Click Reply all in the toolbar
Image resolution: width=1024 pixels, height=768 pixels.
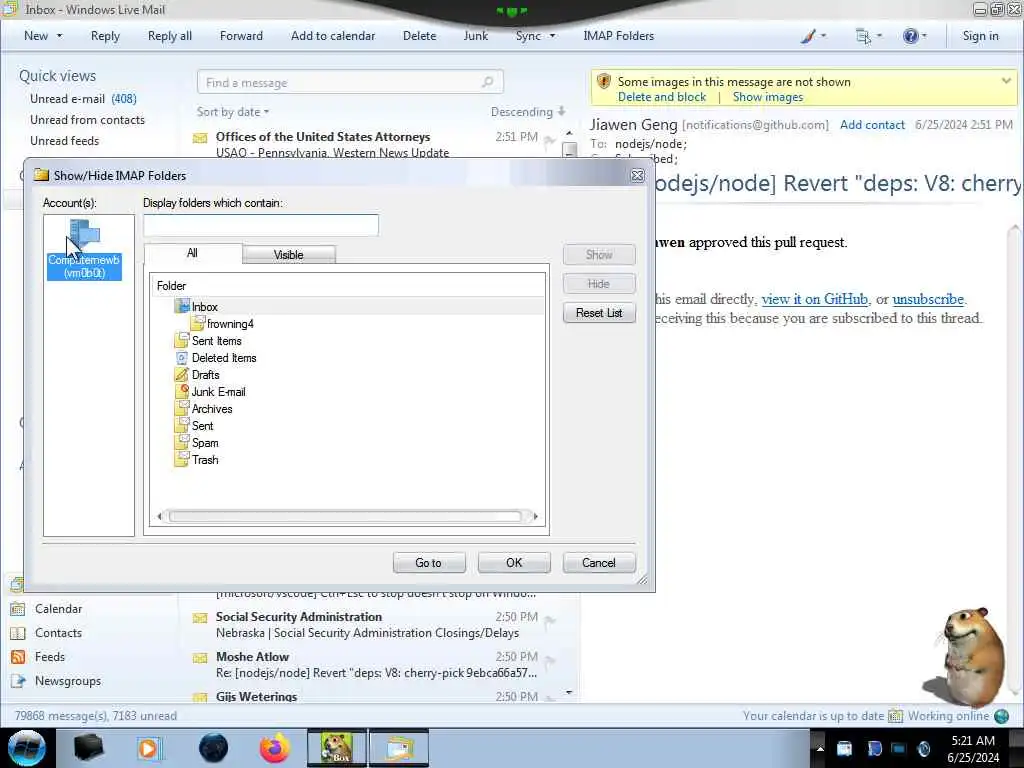point(170,36)
